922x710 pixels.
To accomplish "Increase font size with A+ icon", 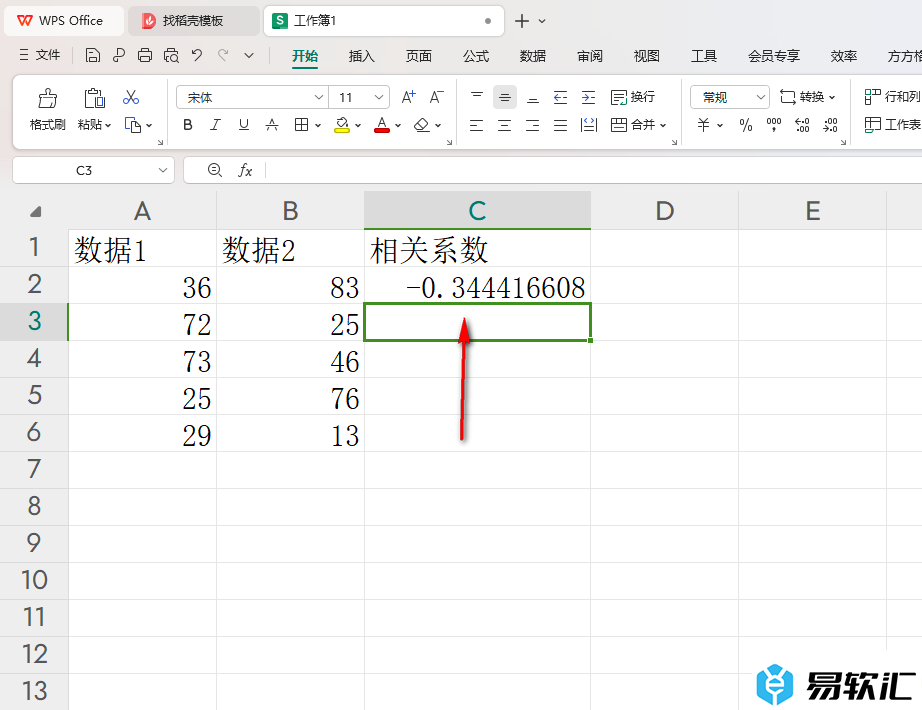I will (409, 97).
